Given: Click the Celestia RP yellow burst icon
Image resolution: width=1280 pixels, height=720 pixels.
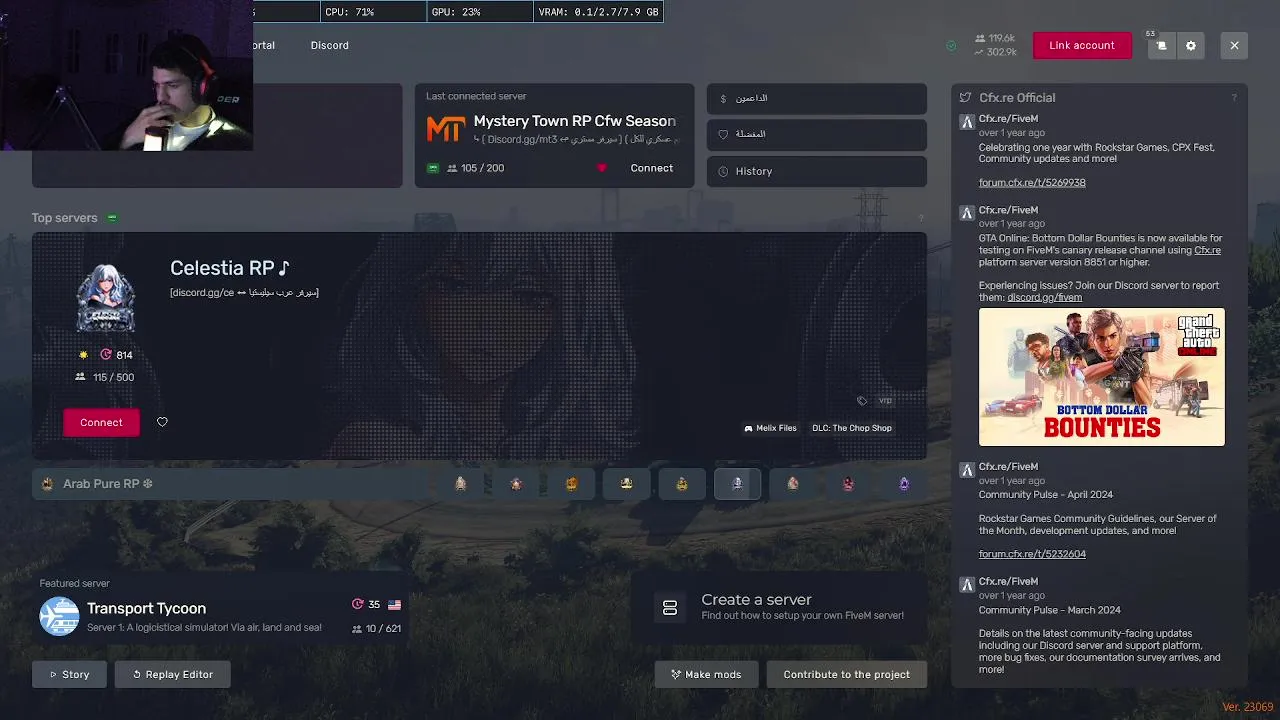Looking at the screenshot, I should tap(84, 355).
